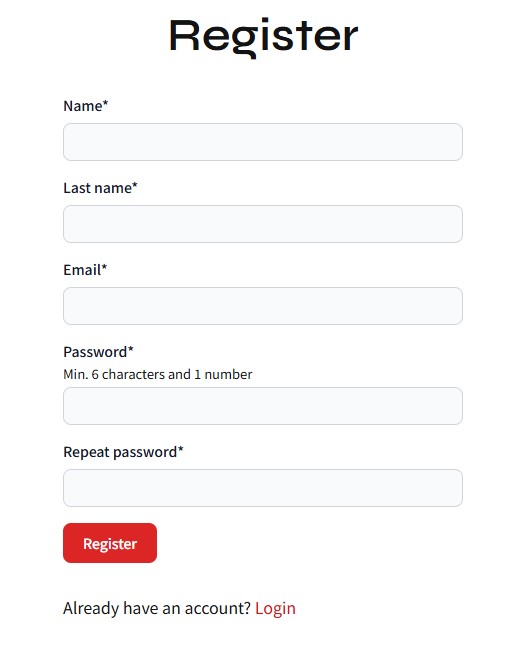Focus the Password entry field
The height and width of the screenshot is (646, 529).
[x=263, y=406]
